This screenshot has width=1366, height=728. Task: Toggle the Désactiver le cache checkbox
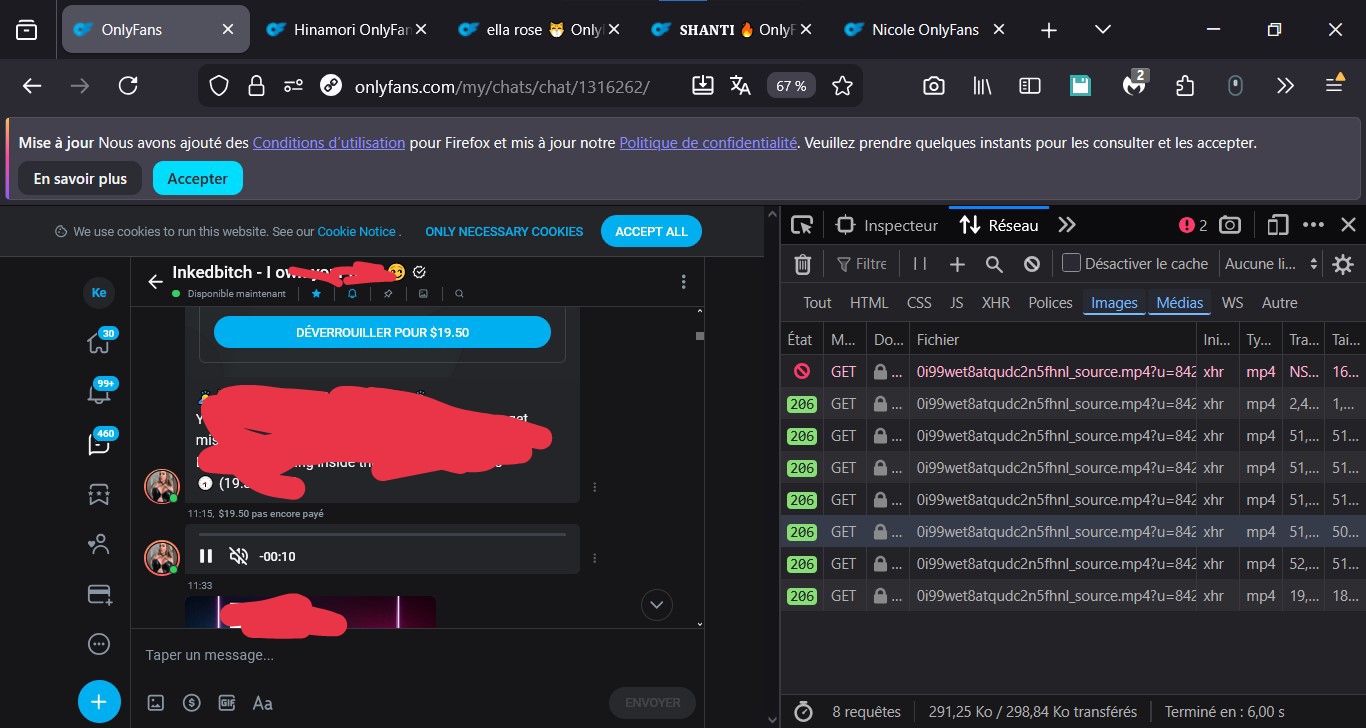click(x=1071, y=264)
